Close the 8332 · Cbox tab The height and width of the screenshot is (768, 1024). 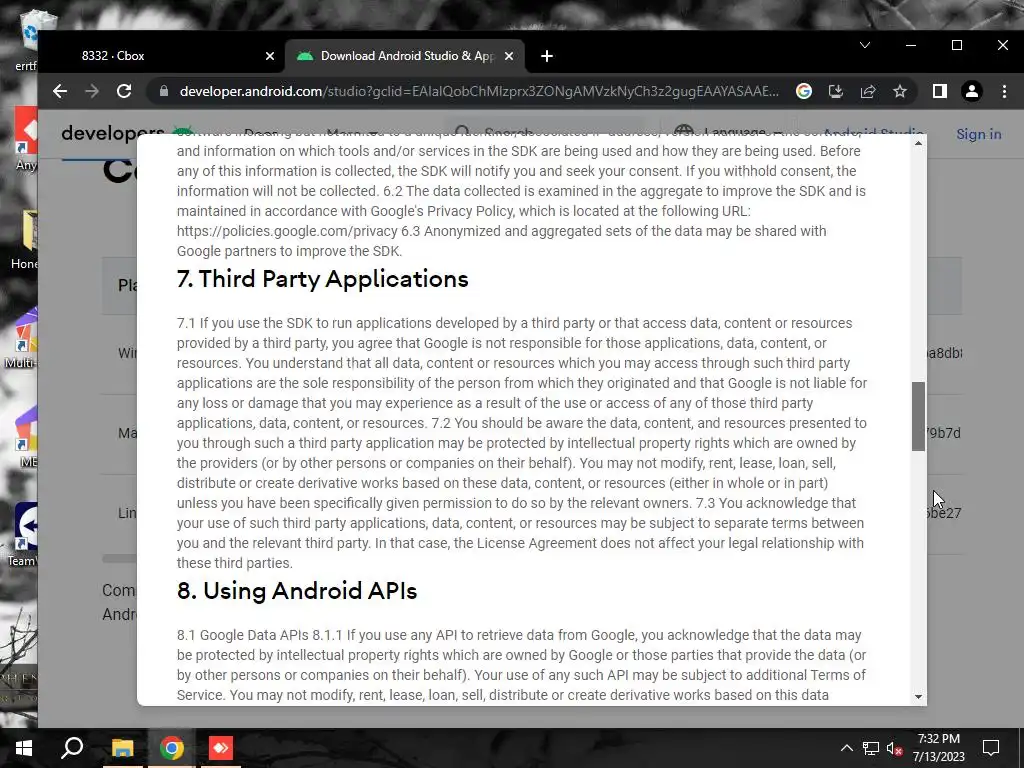click(x=270, y=56)
